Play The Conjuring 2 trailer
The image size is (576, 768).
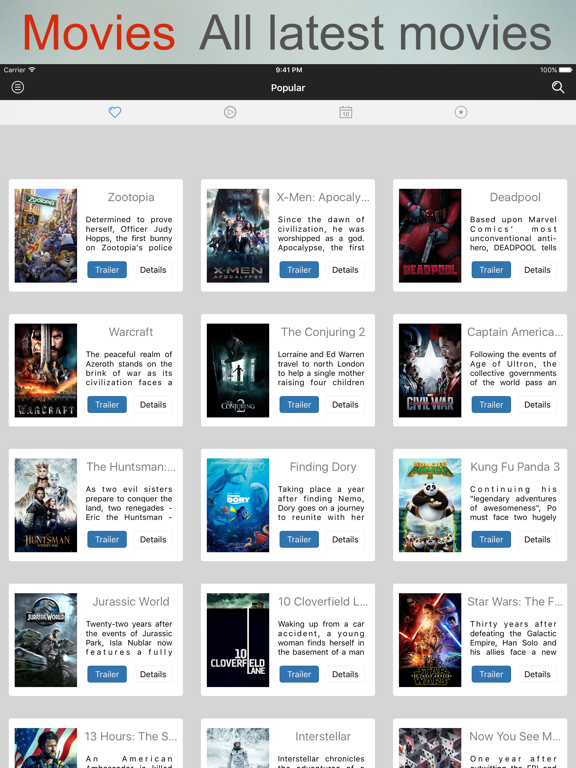click(299, 405)
